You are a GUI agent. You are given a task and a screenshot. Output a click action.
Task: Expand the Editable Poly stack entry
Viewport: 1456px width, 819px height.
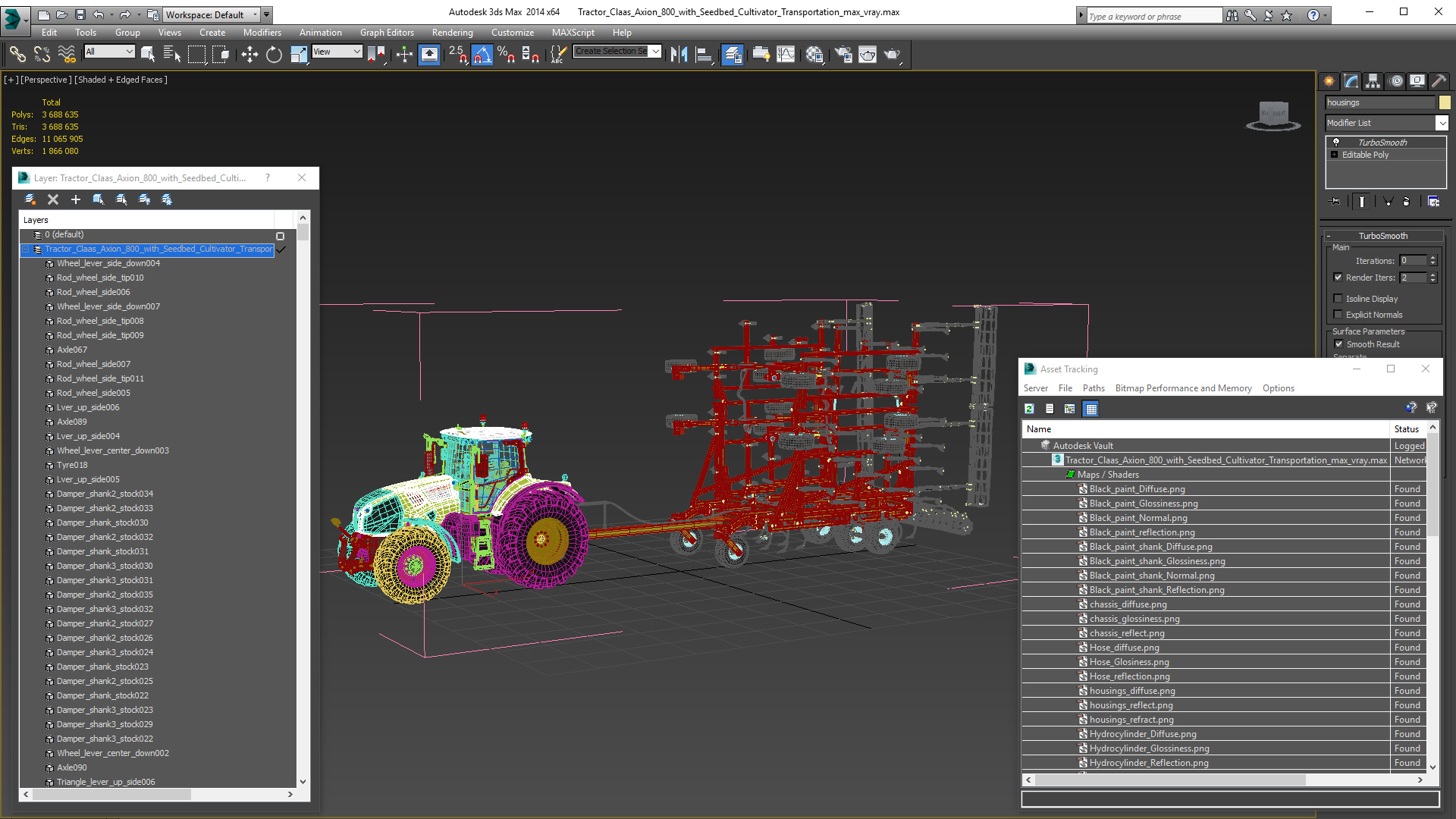[x=1335, y=155]
